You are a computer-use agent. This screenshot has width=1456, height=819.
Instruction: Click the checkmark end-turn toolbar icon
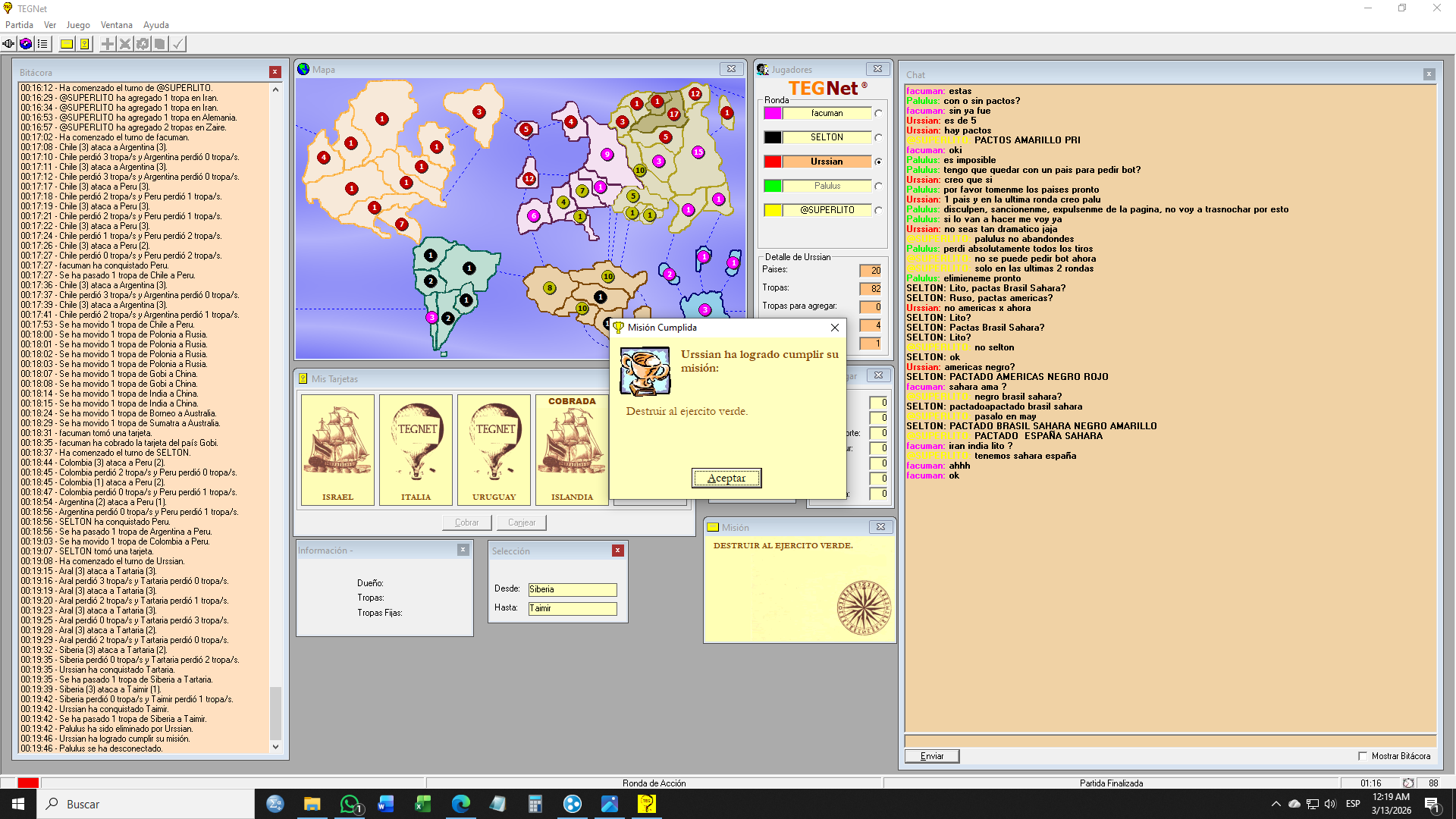pos(177,44)
